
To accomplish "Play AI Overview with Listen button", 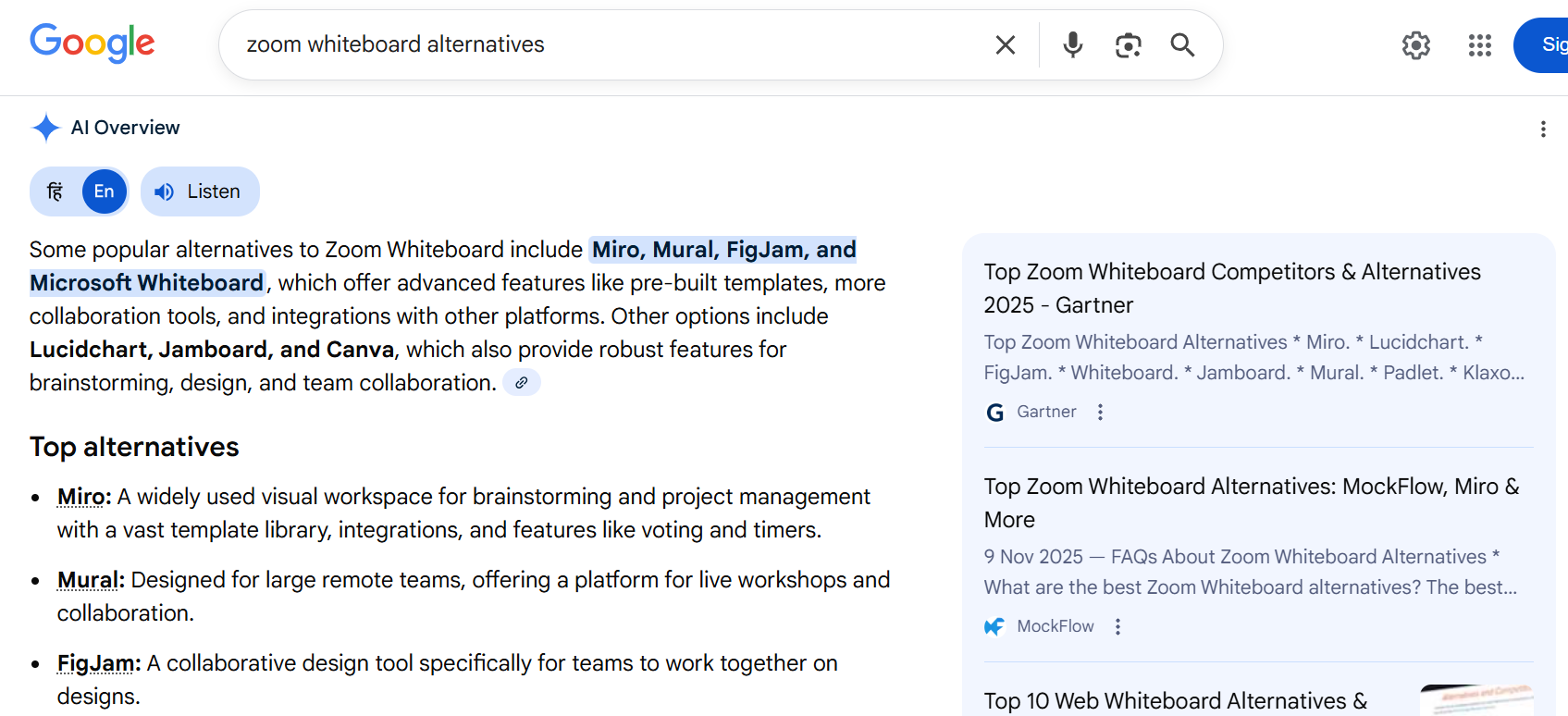I will [200, 191].
